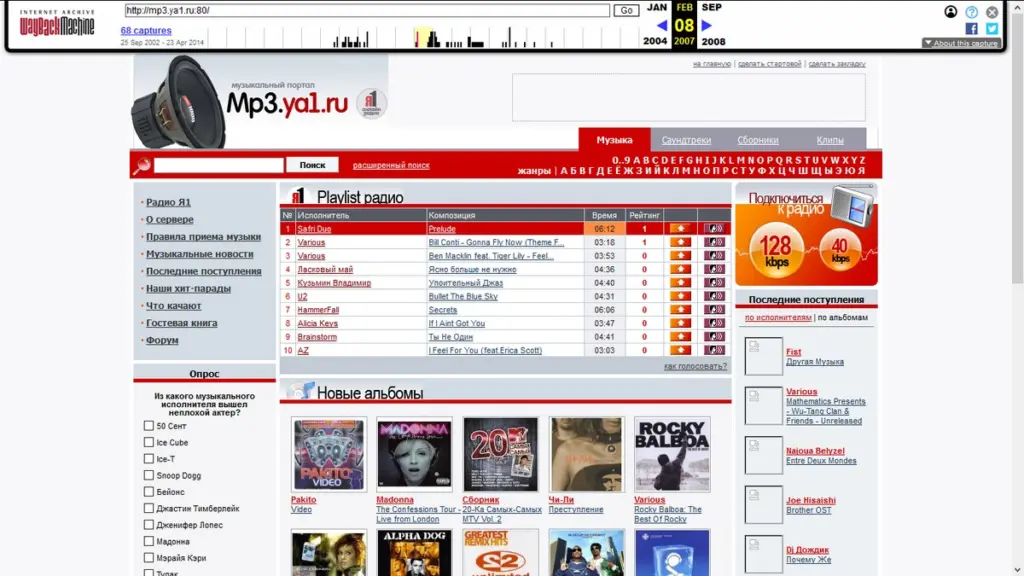Open the Madonna album cover thumbnail
The height and width of the screenshot is (576, 1024).
414,455
